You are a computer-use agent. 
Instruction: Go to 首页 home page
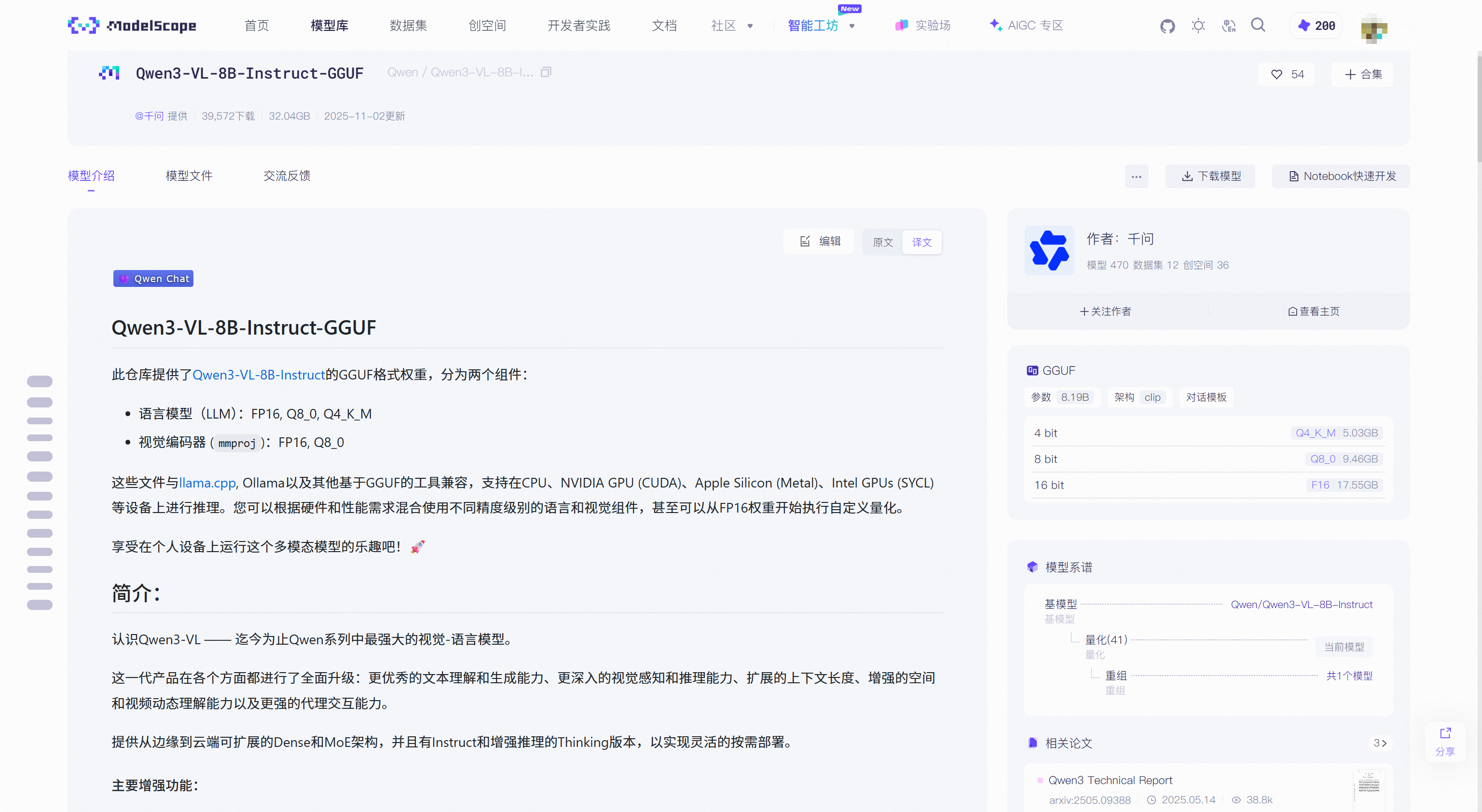[257, 25]
